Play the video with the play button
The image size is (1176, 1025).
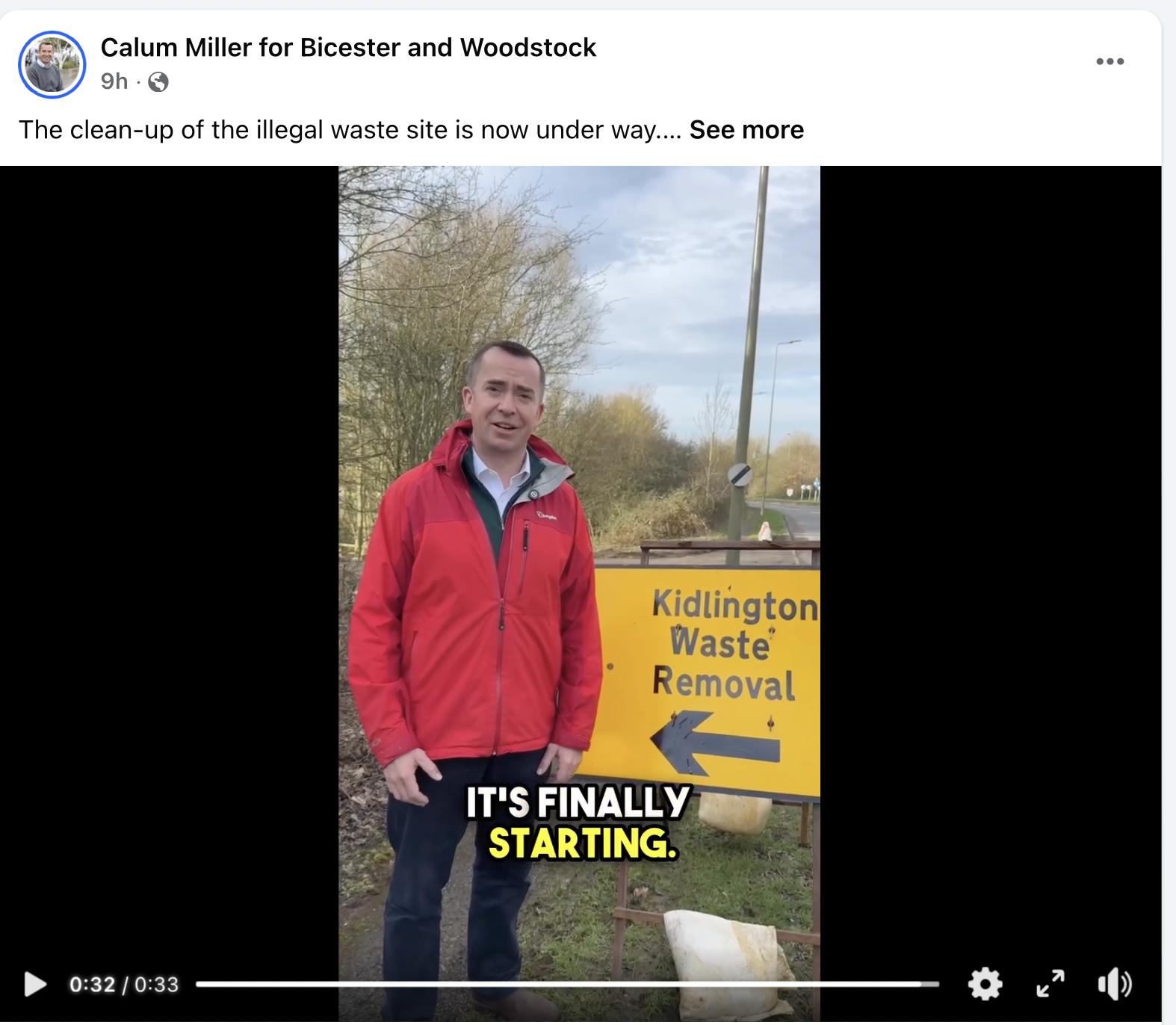pyautogui.click(x=35, y=985)
